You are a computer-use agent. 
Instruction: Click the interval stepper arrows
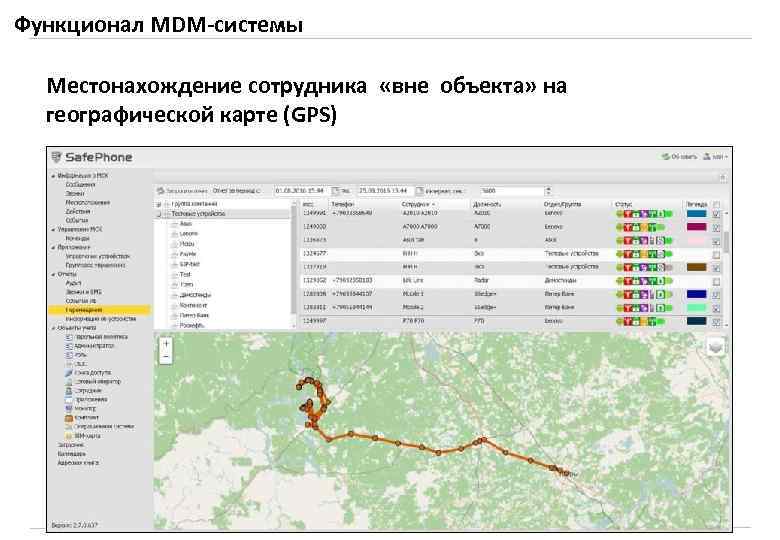pyautogui.click(x=548, y=190)
